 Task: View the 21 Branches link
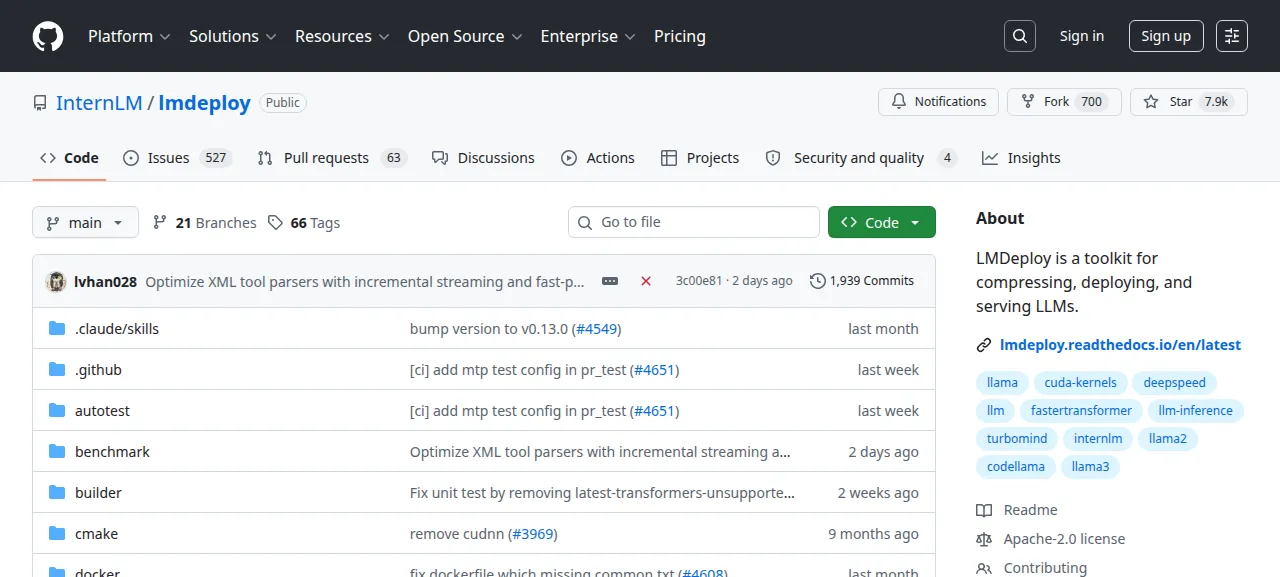tap(204, 223)
